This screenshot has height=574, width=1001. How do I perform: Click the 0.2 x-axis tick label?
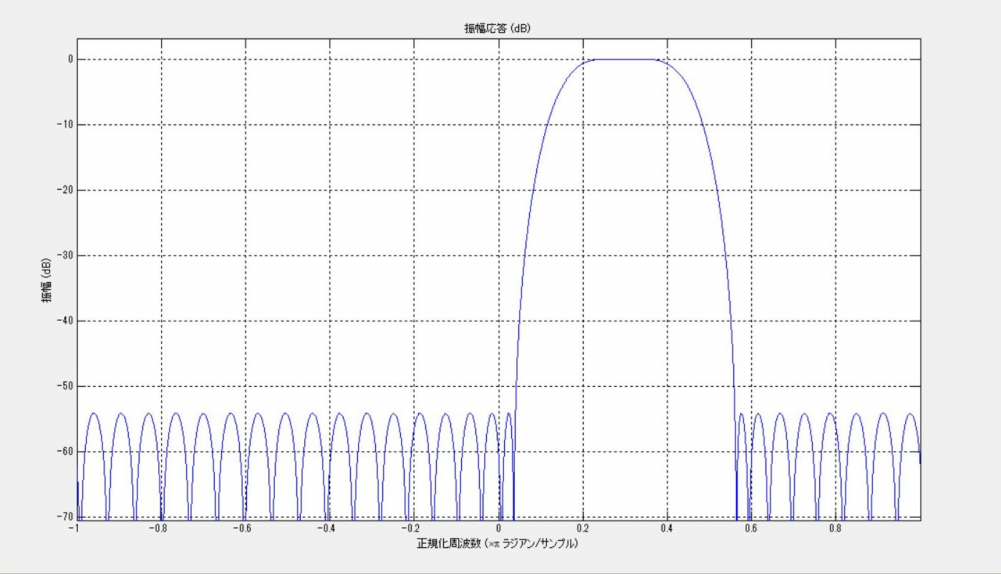583,528
